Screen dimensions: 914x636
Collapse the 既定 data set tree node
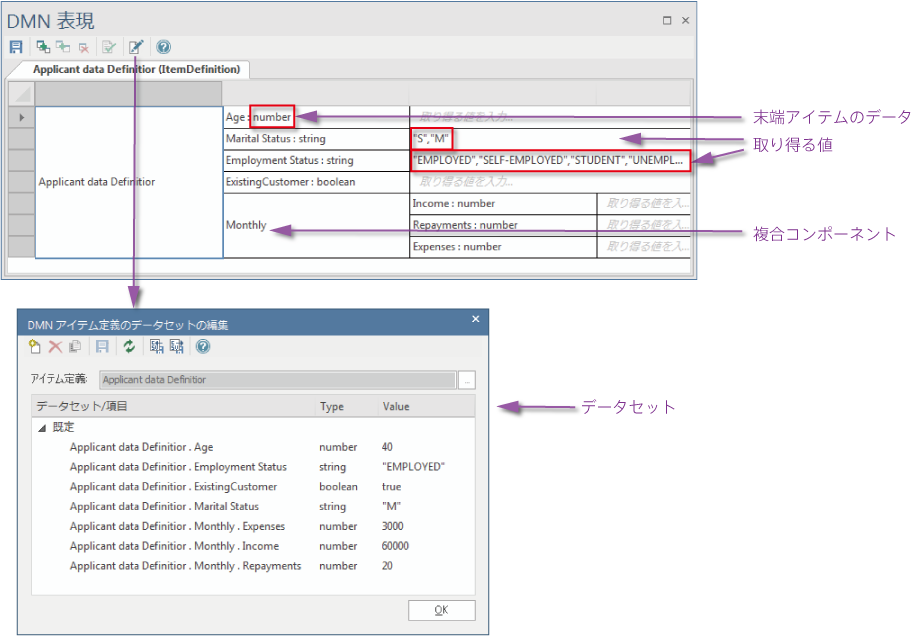coord(42,427)
